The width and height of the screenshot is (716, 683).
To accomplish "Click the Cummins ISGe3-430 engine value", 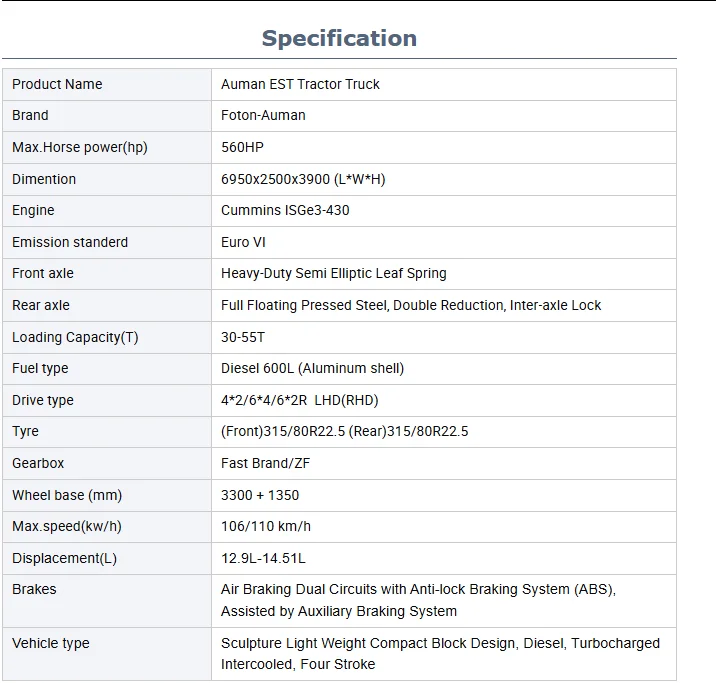I will (285, 210).
